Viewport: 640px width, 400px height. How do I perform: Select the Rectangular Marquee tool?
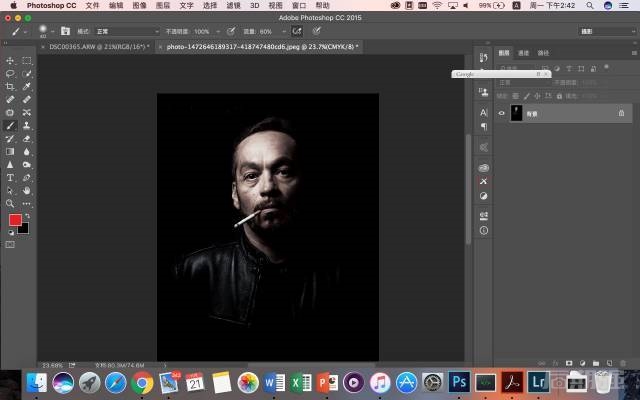tap(27, 60)
